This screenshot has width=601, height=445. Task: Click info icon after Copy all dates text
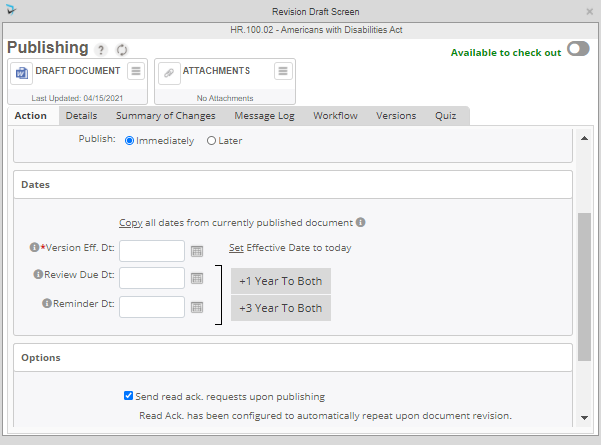[361, 222]
